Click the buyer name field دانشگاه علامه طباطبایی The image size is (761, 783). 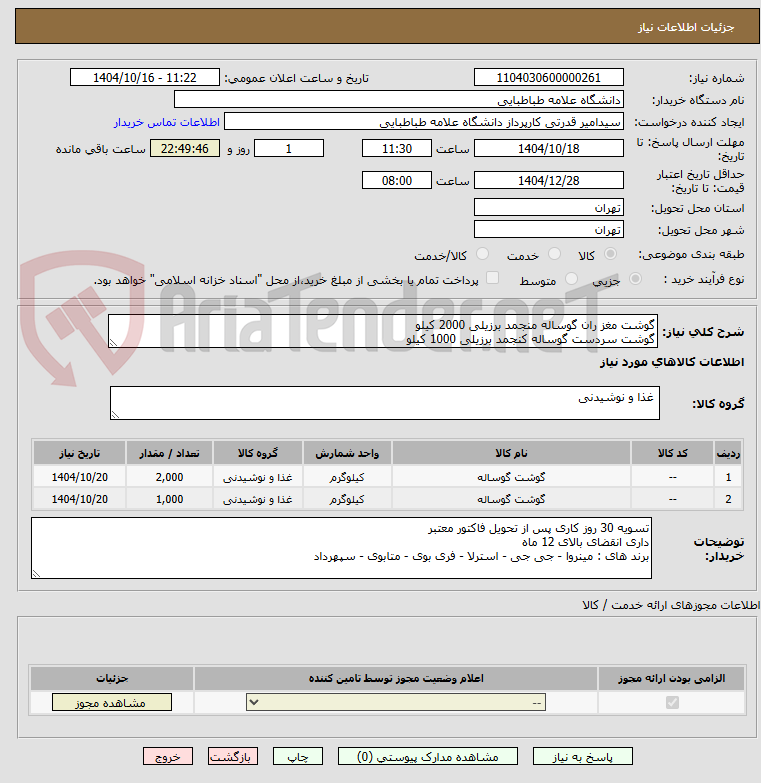coord(399,99)
